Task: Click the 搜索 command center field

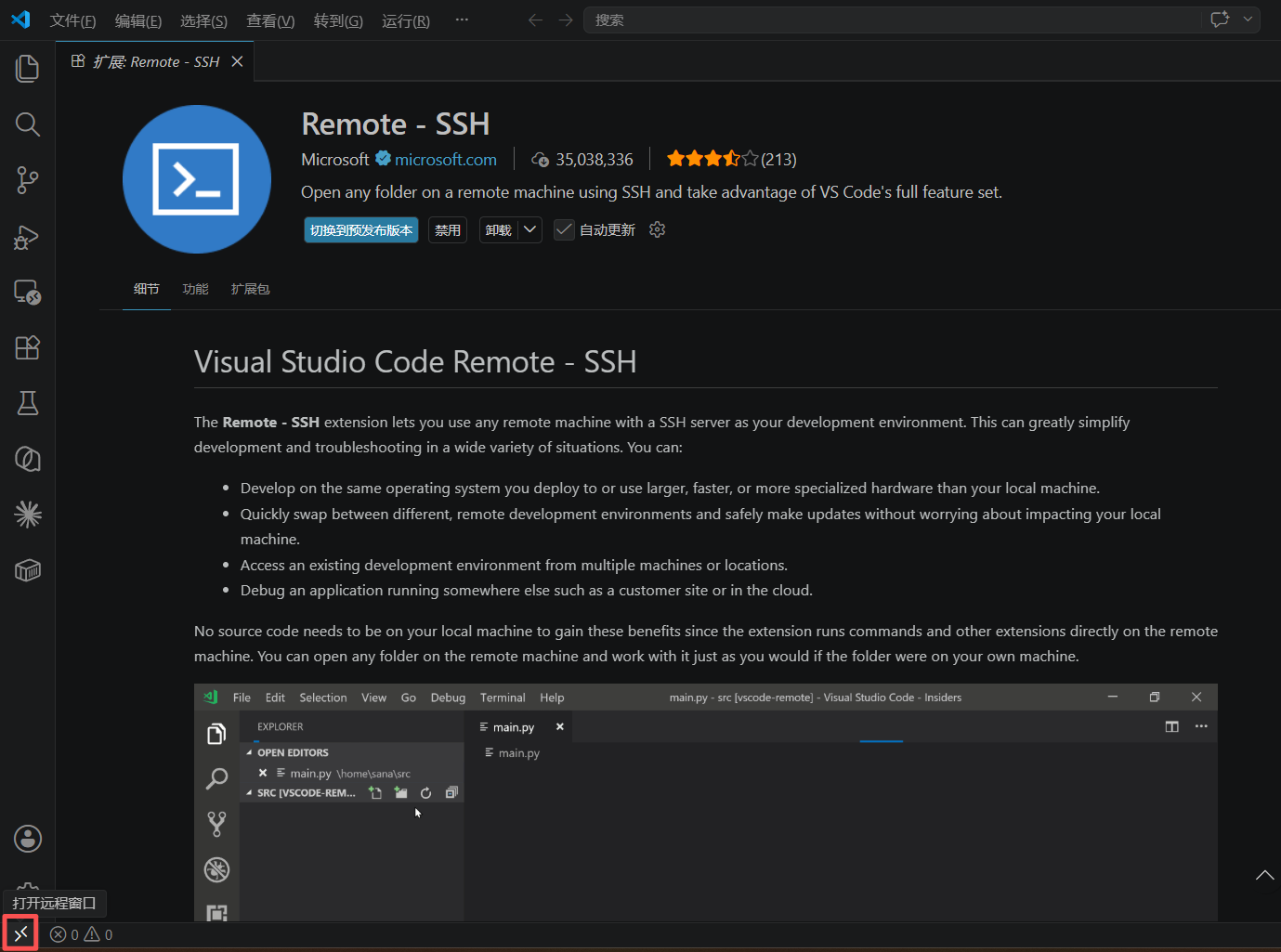Action: point(892,20)
